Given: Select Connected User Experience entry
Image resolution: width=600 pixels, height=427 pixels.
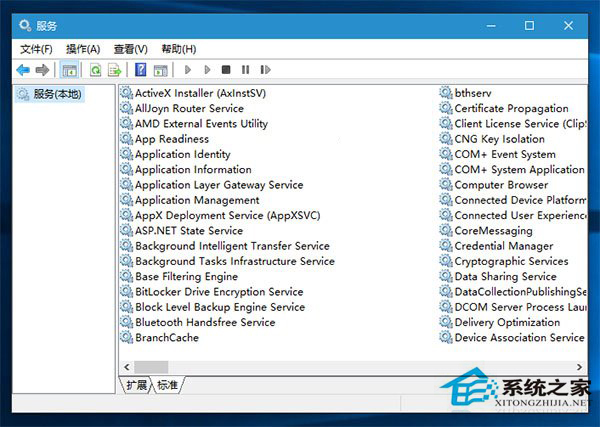Looking at the screenshot, I should pos(513,215).
